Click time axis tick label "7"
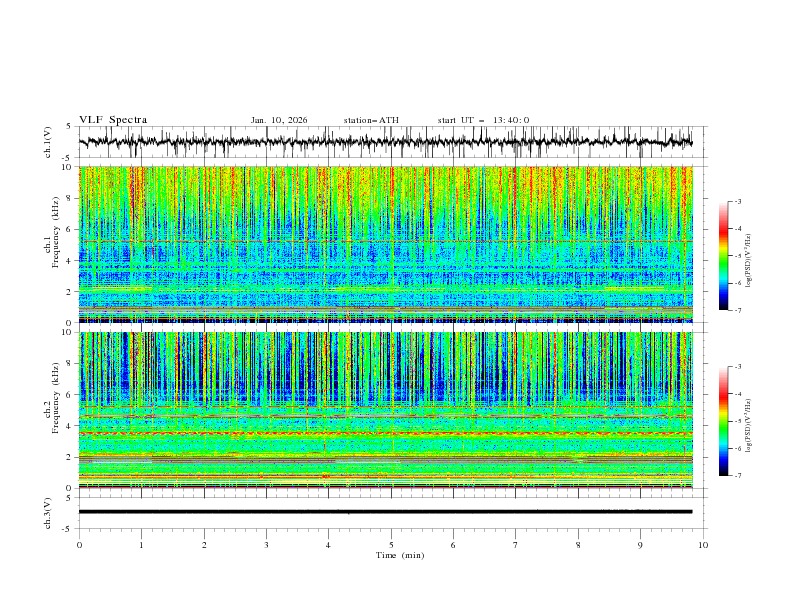 point(516,545)
